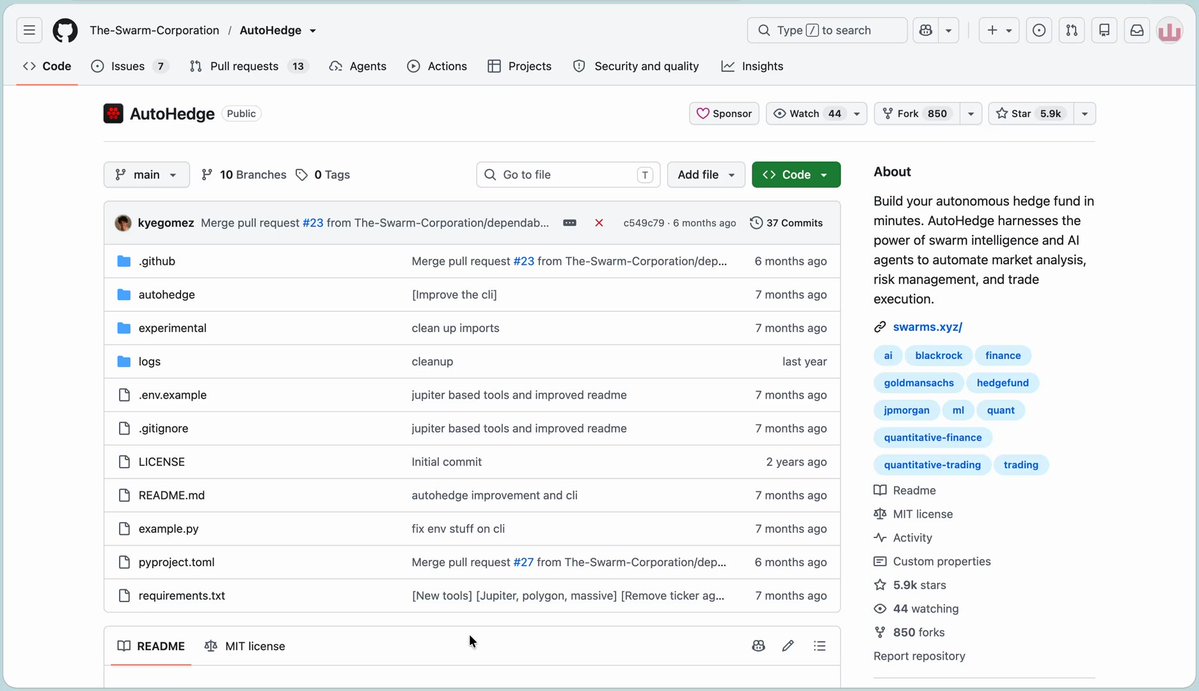1199x691 pixels.
Task: Click Type / to search field
Action: (x=827, y=31)
